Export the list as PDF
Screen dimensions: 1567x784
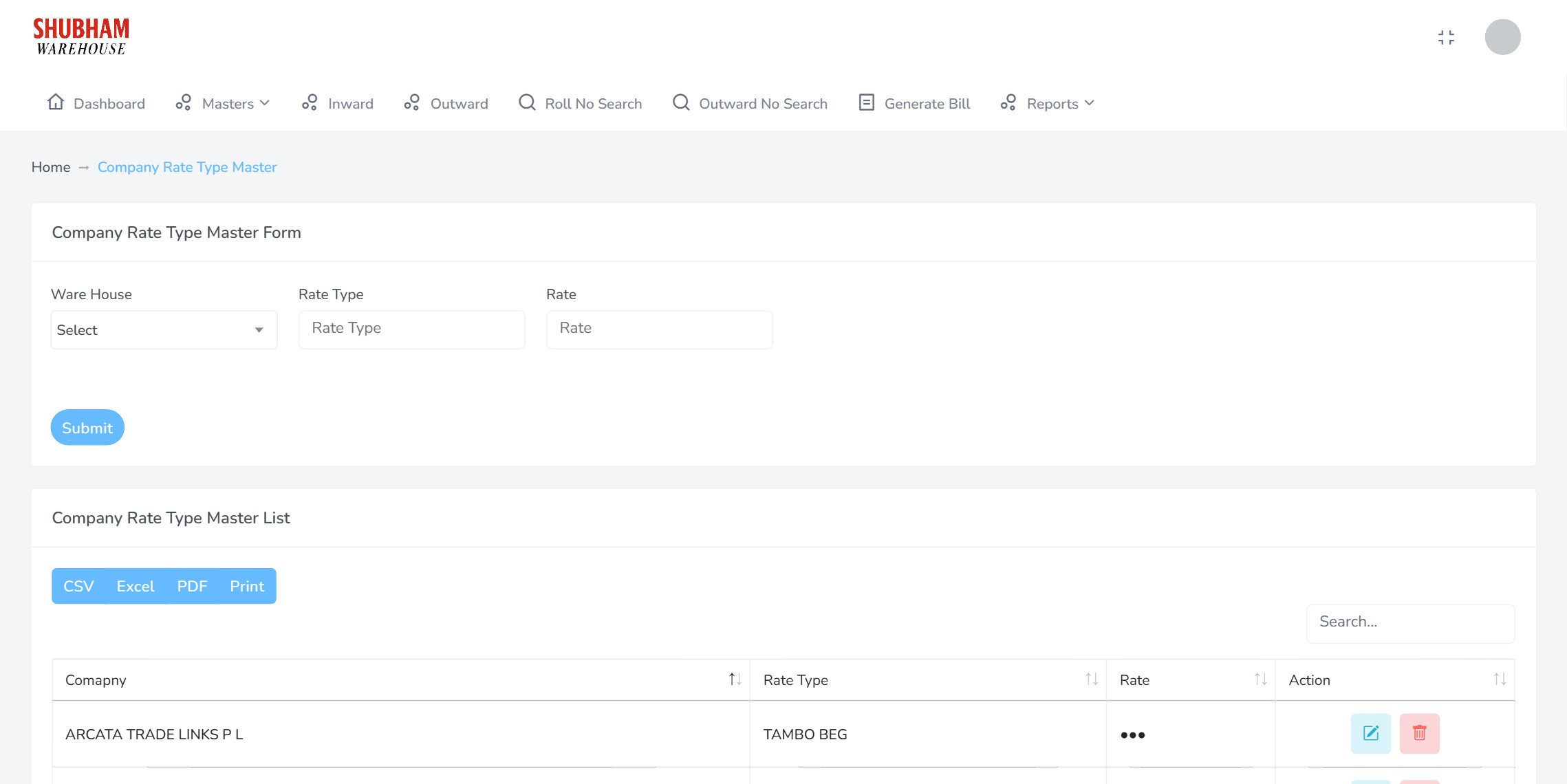tap(192, 586)
